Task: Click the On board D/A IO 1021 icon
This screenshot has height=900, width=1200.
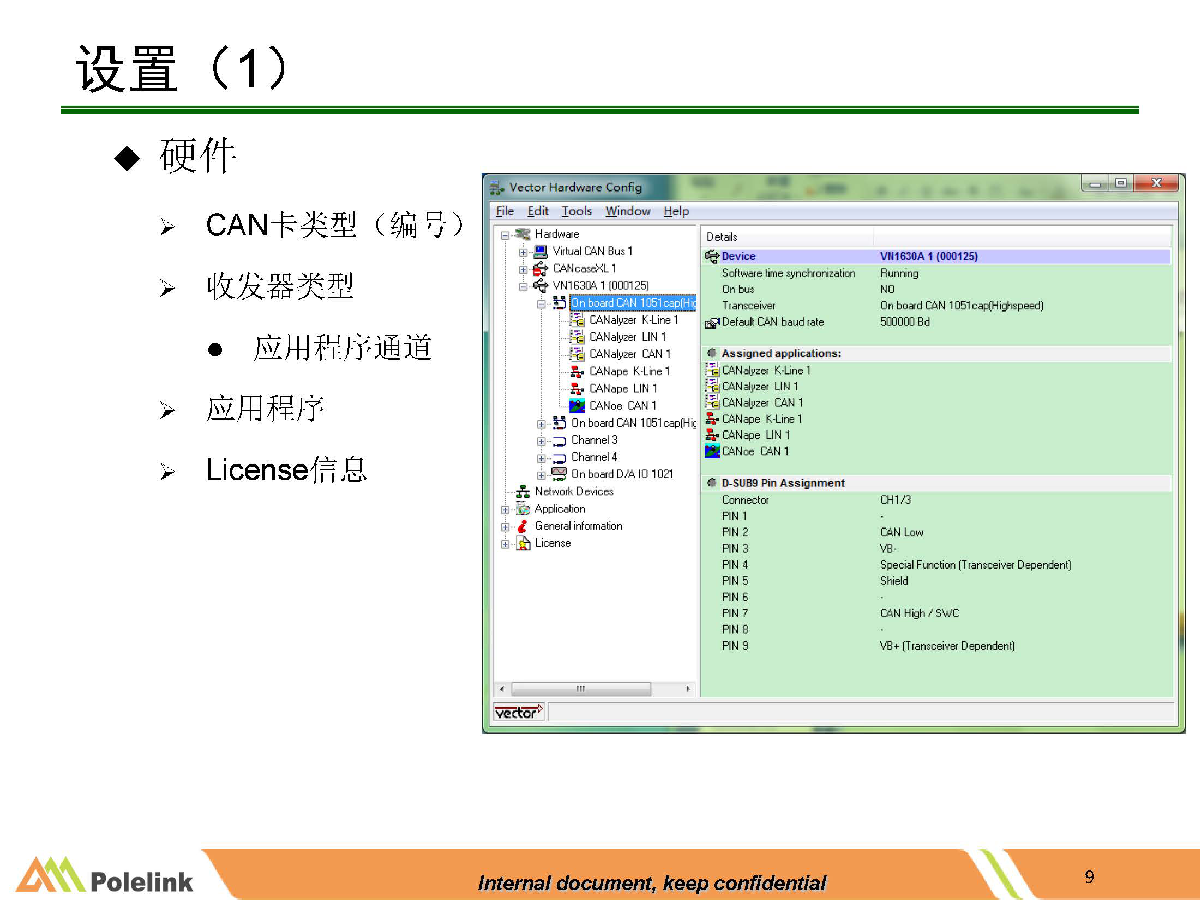Action: (x=559, y=474)
